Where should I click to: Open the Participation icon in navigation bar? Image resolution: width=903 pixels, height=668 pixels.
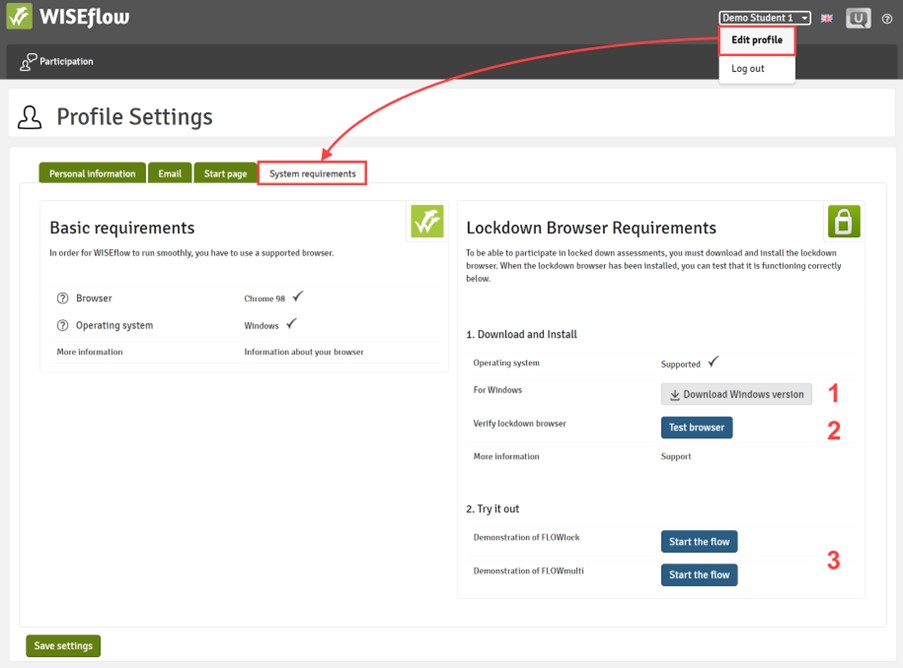click(28, 62)
